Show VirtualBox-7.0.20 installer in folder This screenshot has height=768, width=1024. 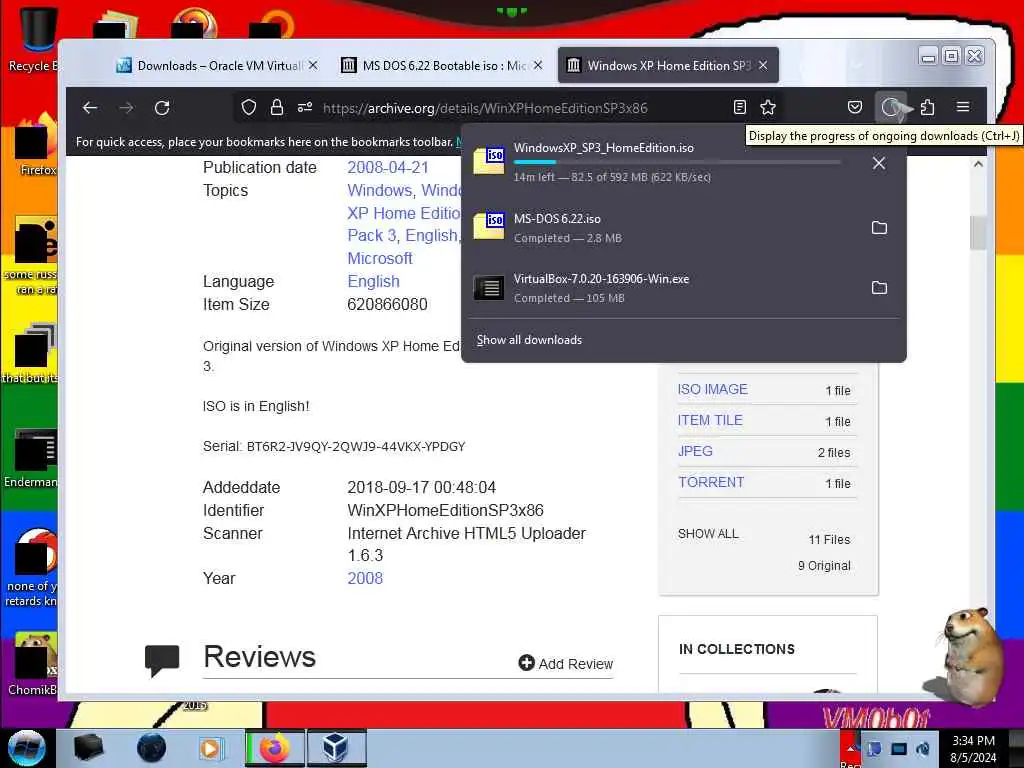tap(879, 288)
